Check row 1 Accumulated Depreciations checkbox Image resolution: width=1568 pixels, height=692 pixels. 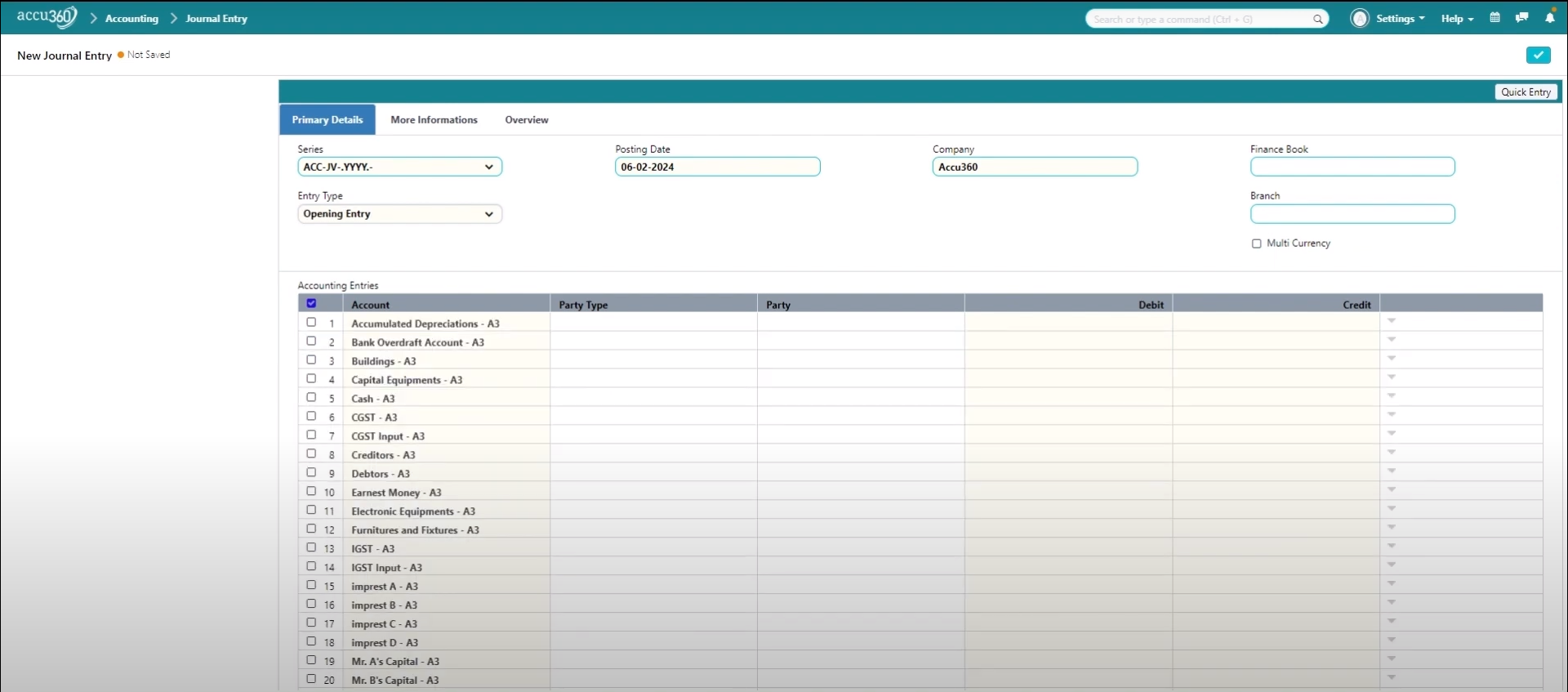[311, 322]
